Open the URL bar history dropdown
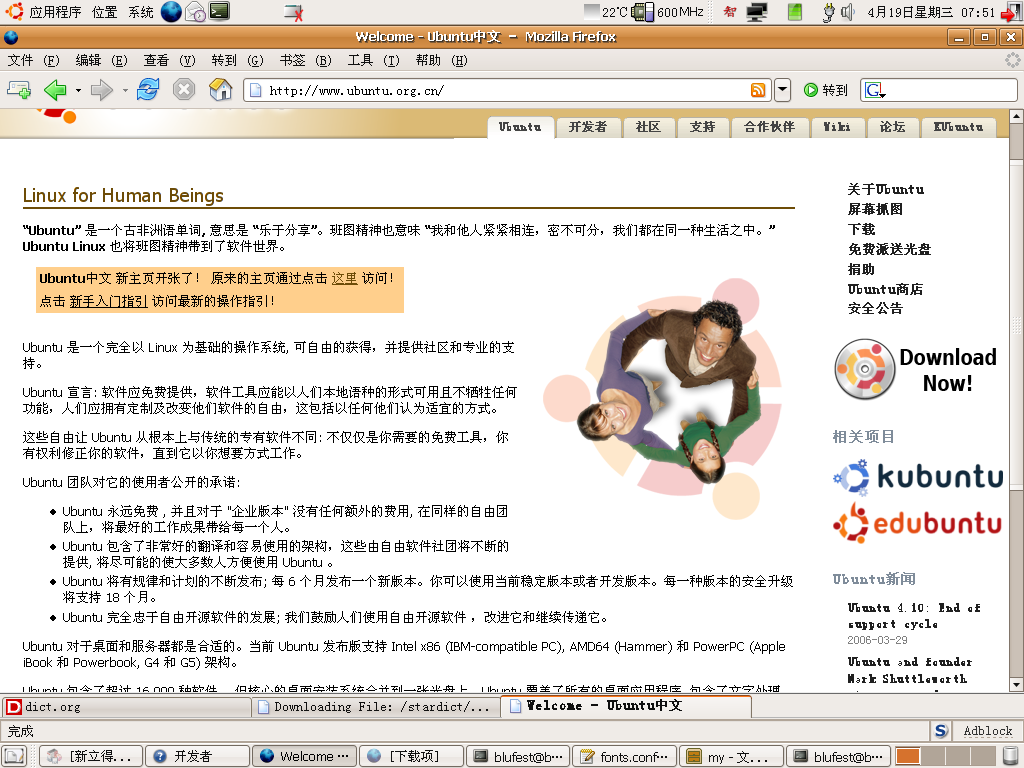 [782, 90]
